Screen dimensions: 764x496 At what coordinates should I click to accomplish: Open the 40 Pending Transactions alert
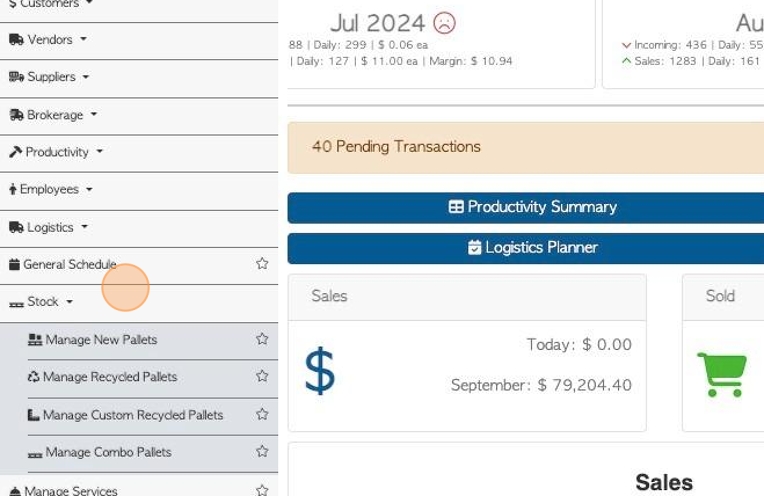(x=526, y=148)
